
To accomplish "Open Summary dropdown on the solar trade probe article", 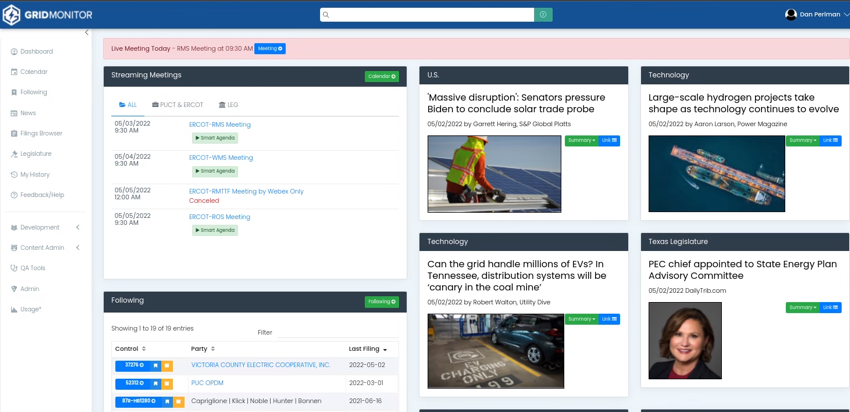I will 582,140.
